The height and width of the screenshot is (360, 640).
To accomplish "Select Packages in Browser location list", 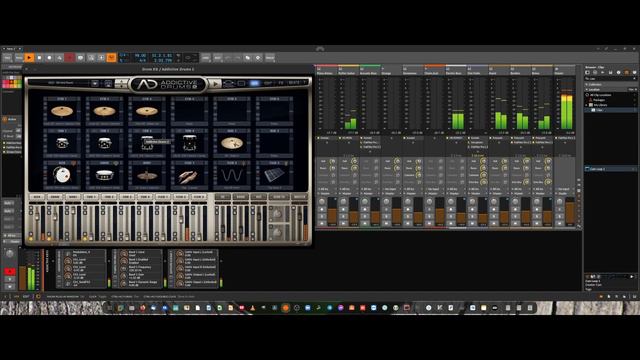I will point(599,100).
